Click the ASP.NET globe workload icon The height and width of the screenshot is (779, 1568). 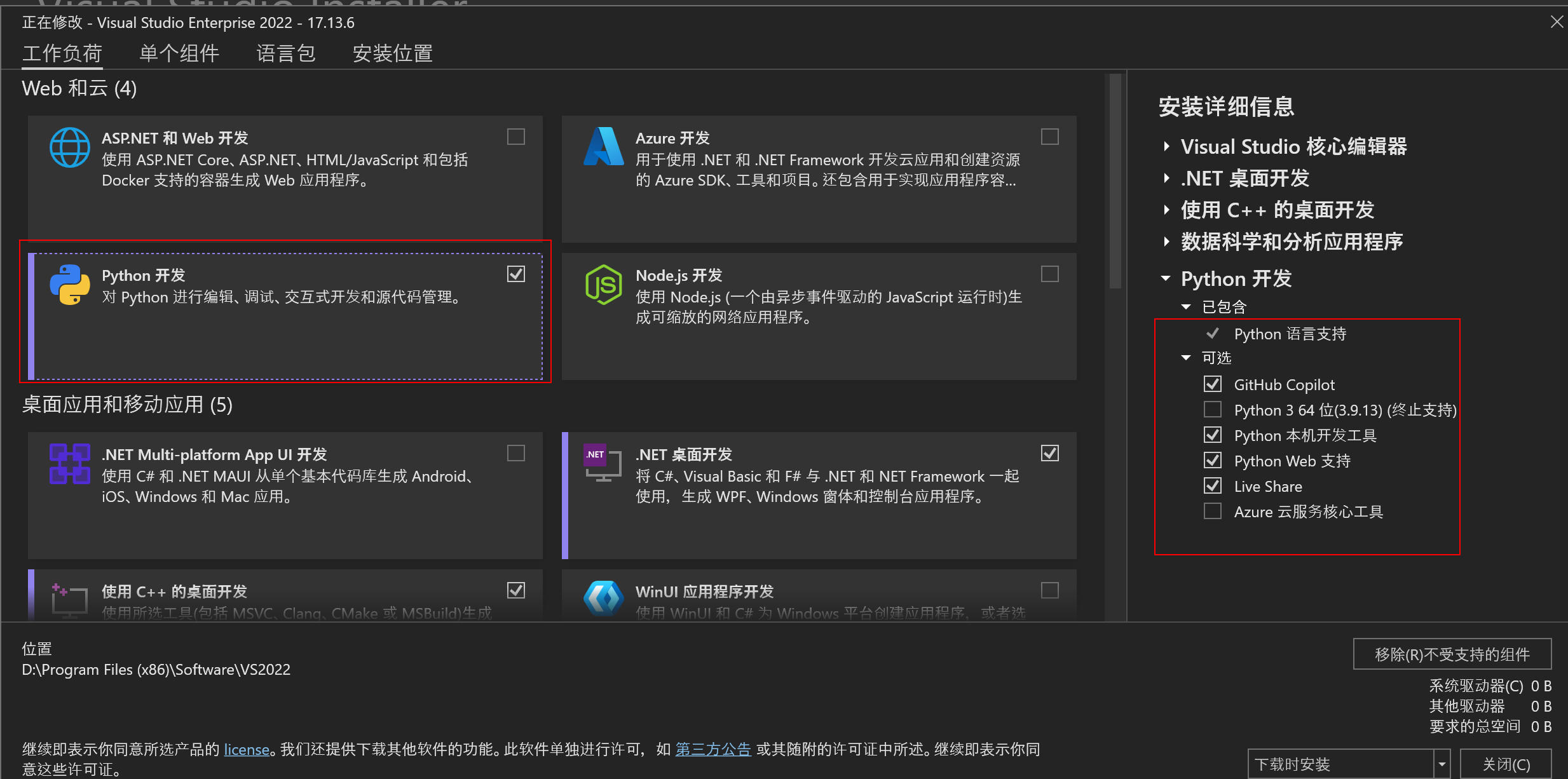(x=69, y=147)
